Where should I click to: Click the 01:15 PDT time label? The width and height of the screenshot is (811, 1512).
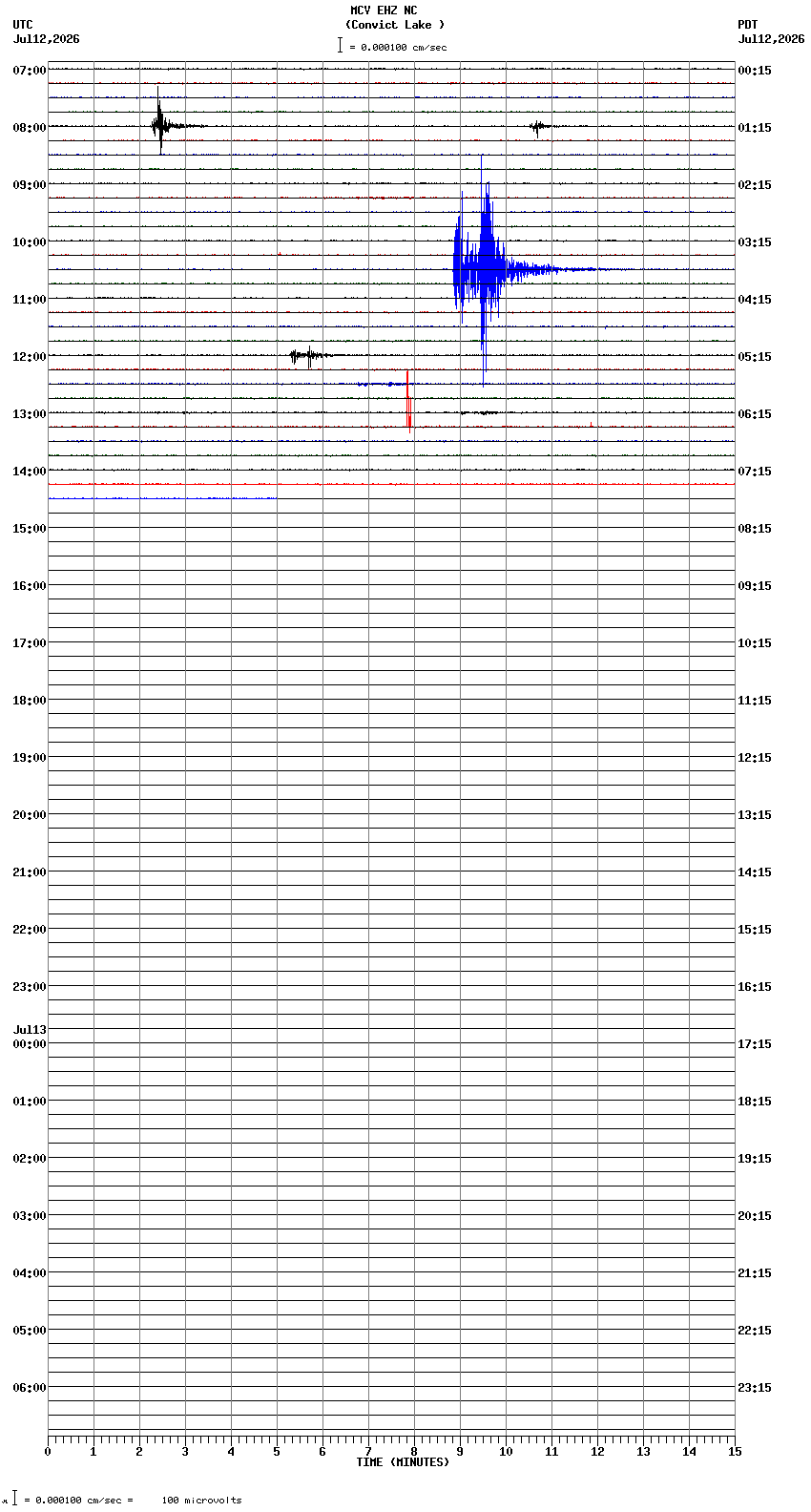click(x=755, y=128)
